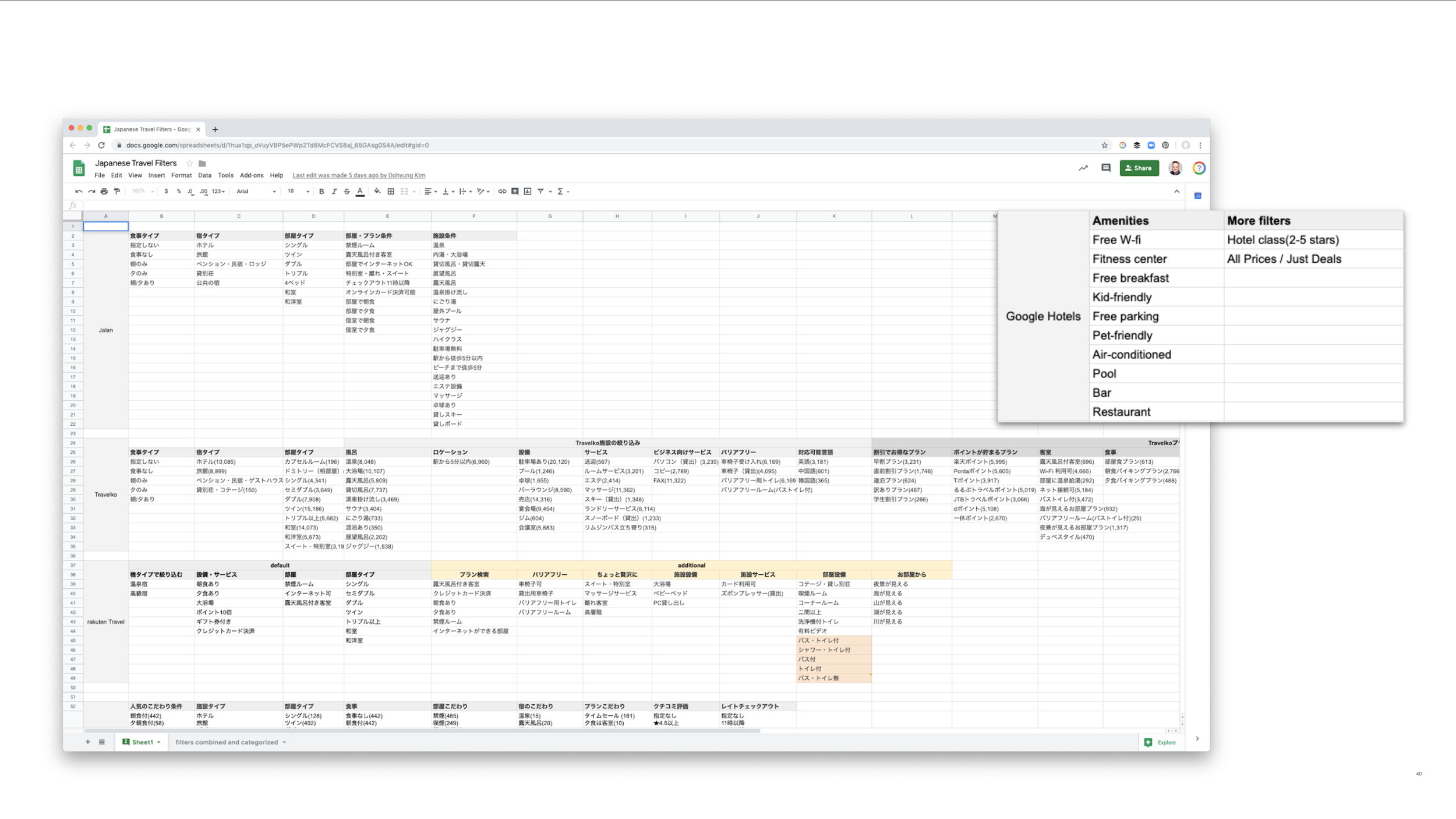Open the comment history icon
The height and width of the screenshot is (819, 1456).
[x=1105, y=168]
